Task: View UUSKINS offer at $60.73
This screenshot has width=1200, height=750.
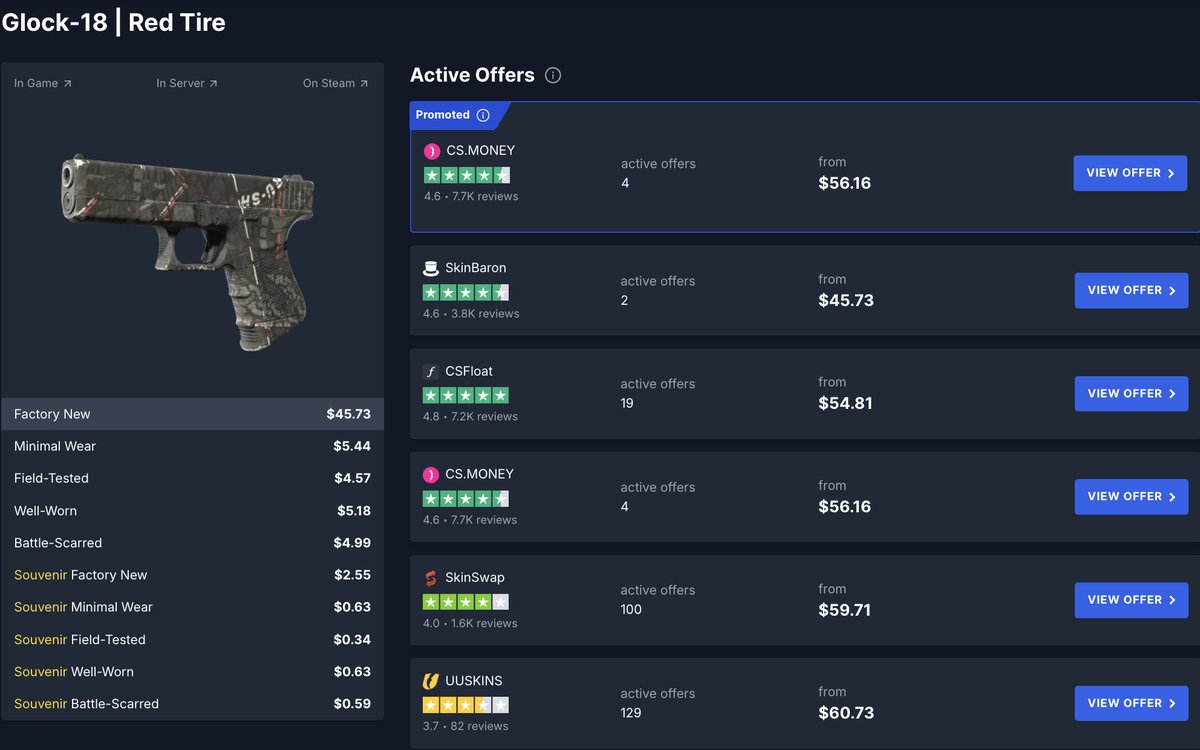Action: [x=1131, y=703]
